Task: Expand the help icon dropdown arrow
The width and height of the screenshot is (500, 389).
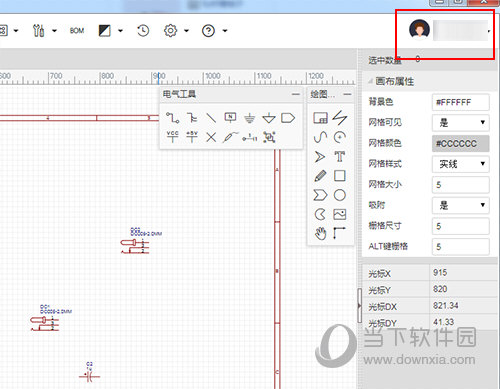Action: [x=225, y=31]
